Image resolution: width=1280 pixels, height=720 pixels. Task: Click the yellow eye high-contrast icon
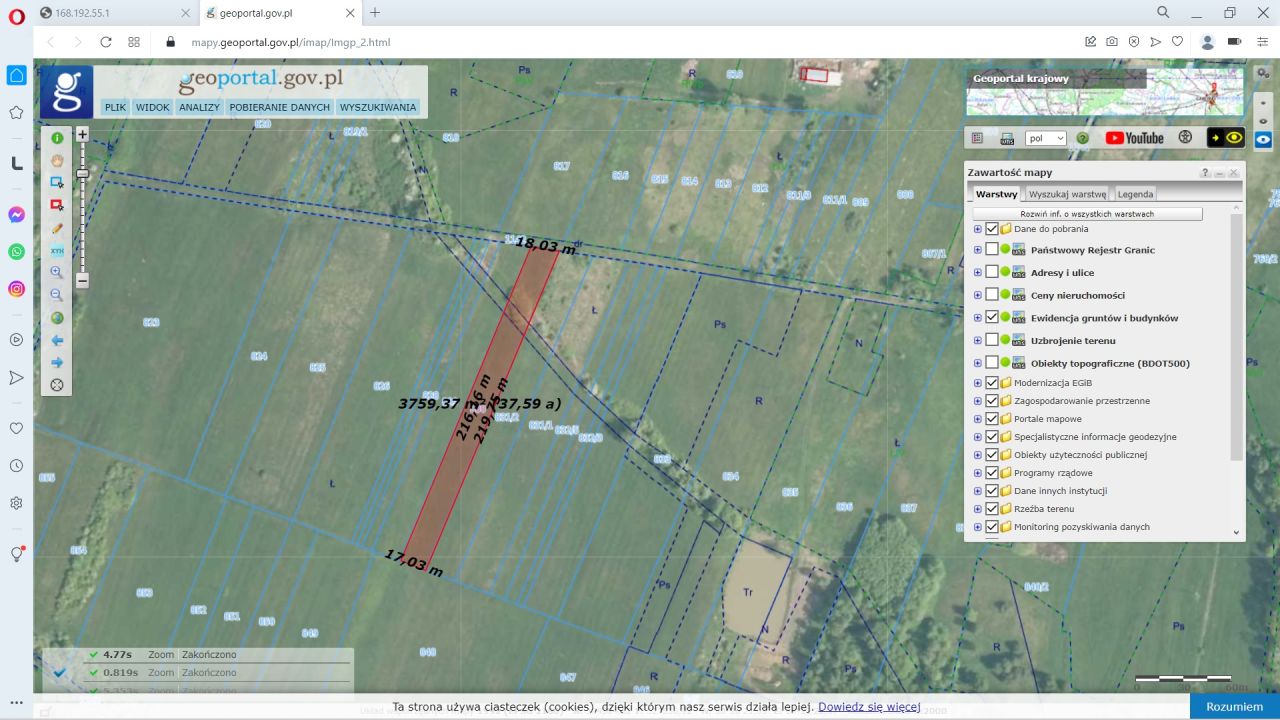(x=1226, y=138)
